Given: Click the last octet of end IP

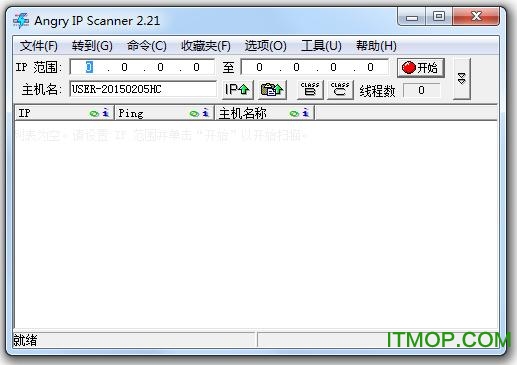Looking at the screenshot, I should point(370,67).
